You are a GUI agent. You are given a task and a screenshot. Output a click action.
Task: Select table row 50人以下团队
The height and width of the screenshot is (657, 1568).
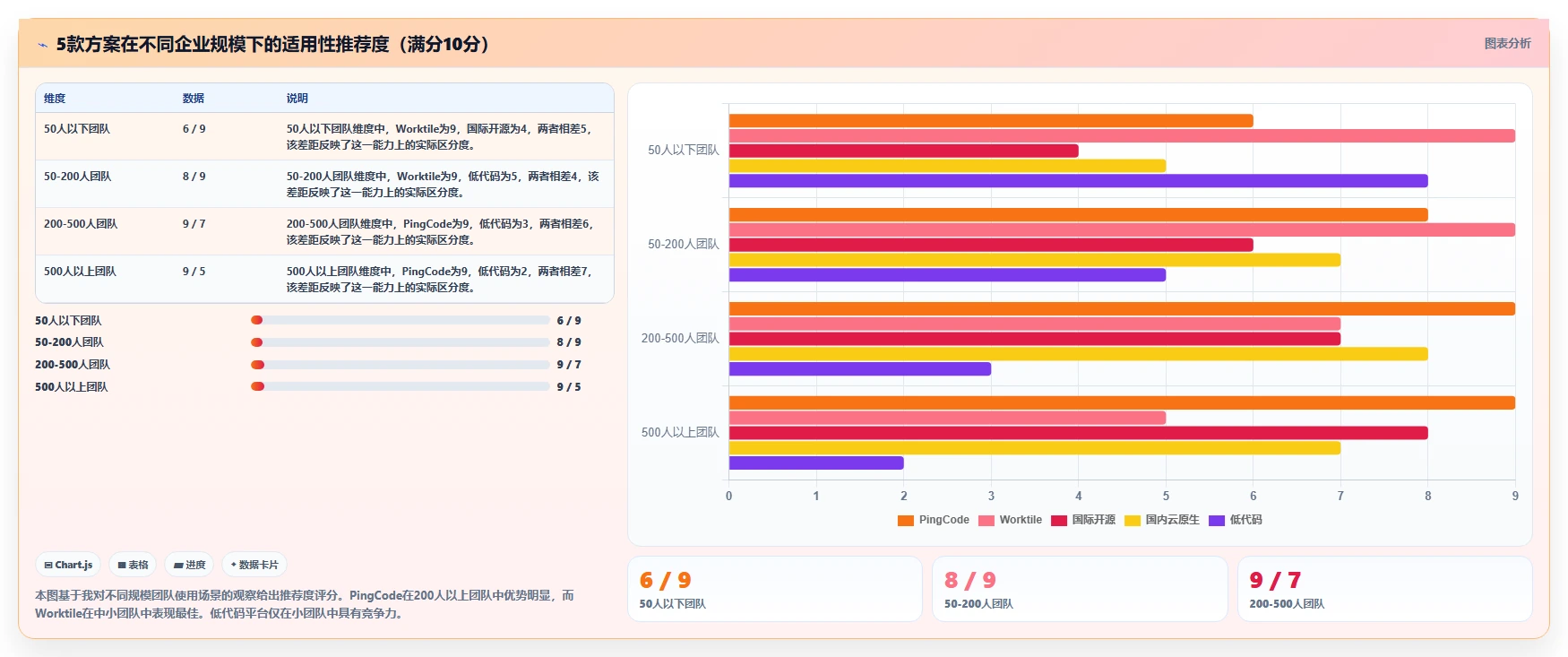pyautogui.click(x=324, y=136)
